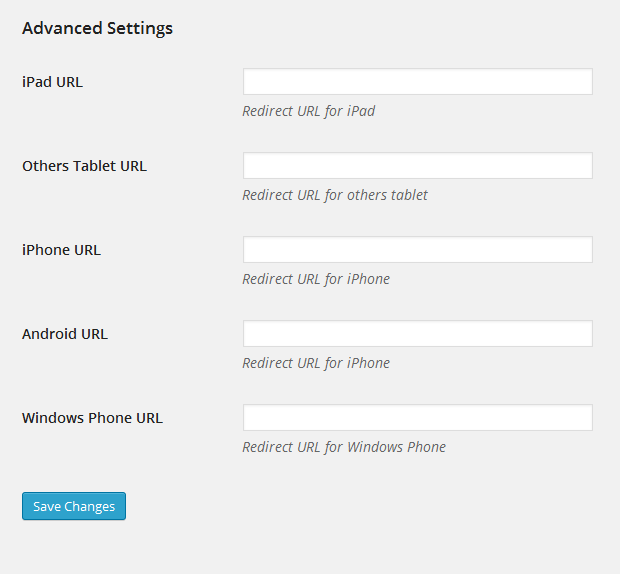The image size is (620, 574).
Task: Click the 'Redirect URL for others tablet' description
Action: tap(335, 195)
